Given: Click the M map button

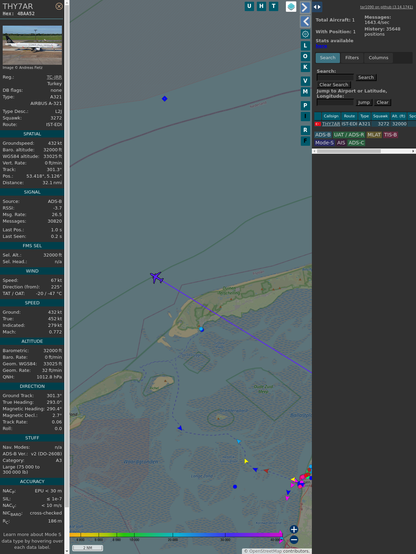Looking at the screenshot, I should [x=305, y=92].
